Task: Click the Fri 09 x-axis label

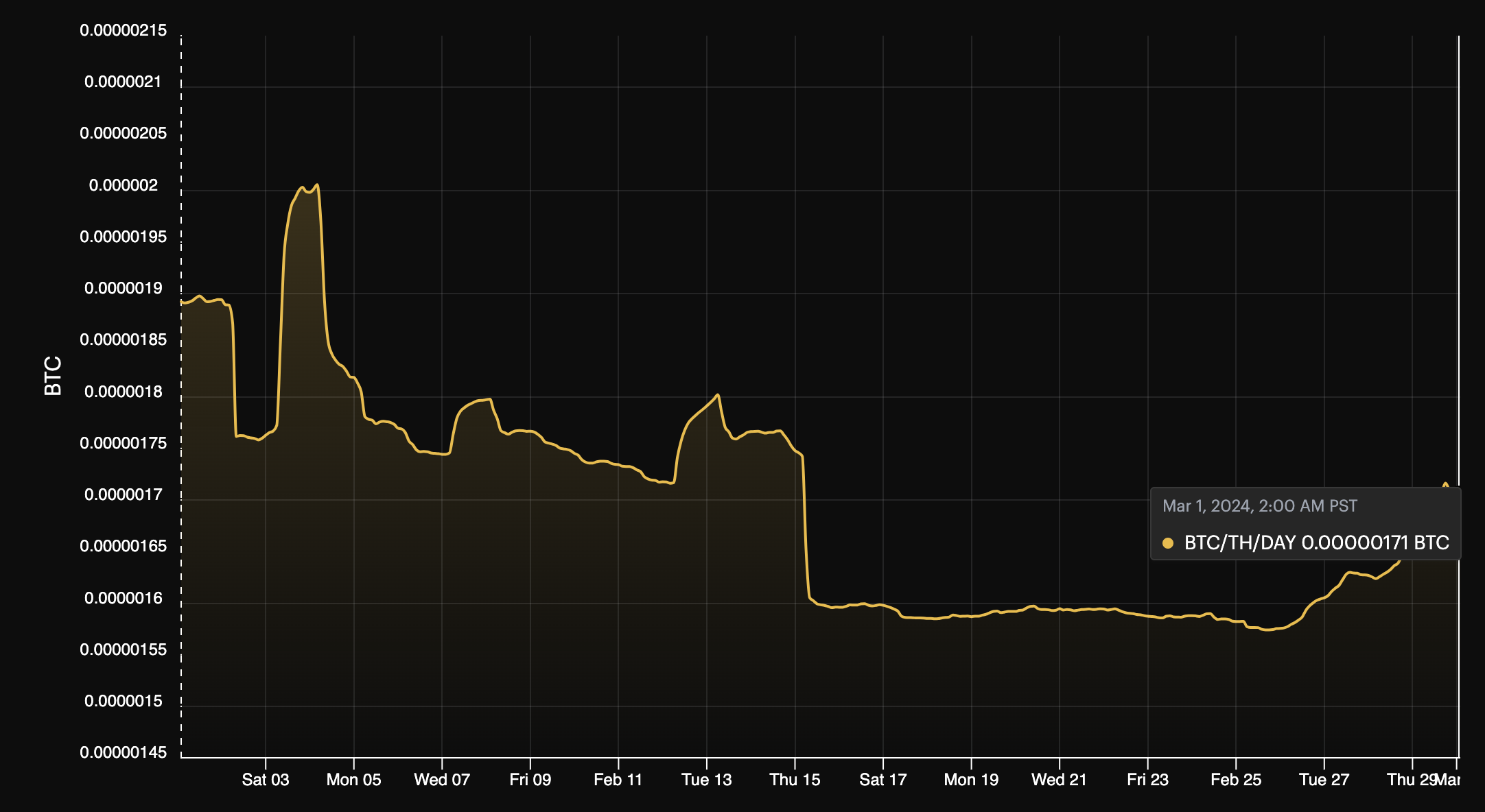Action: [x=530, y=780]
